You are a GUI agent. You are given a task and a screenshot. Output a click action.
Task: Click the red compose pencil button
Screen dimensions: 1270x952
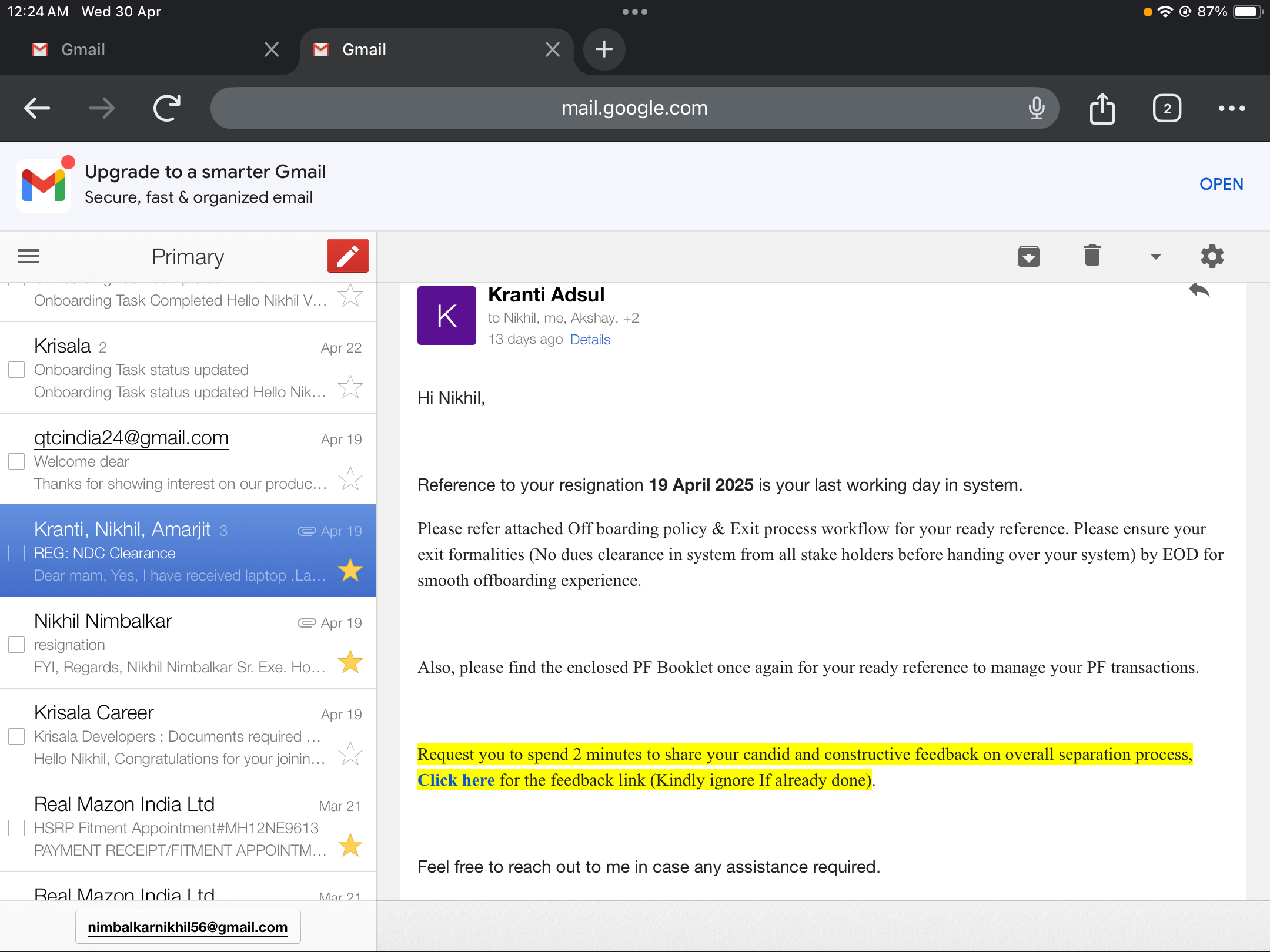click(347, 256)
